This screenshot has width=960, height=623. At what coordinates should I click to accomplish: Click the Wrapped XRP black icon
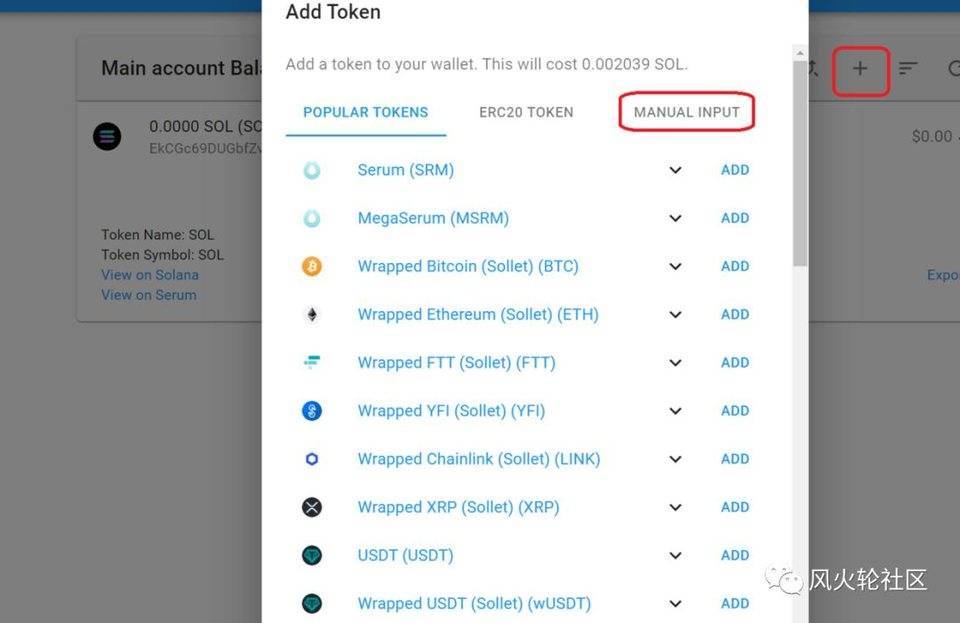click(x=312, y=507)
